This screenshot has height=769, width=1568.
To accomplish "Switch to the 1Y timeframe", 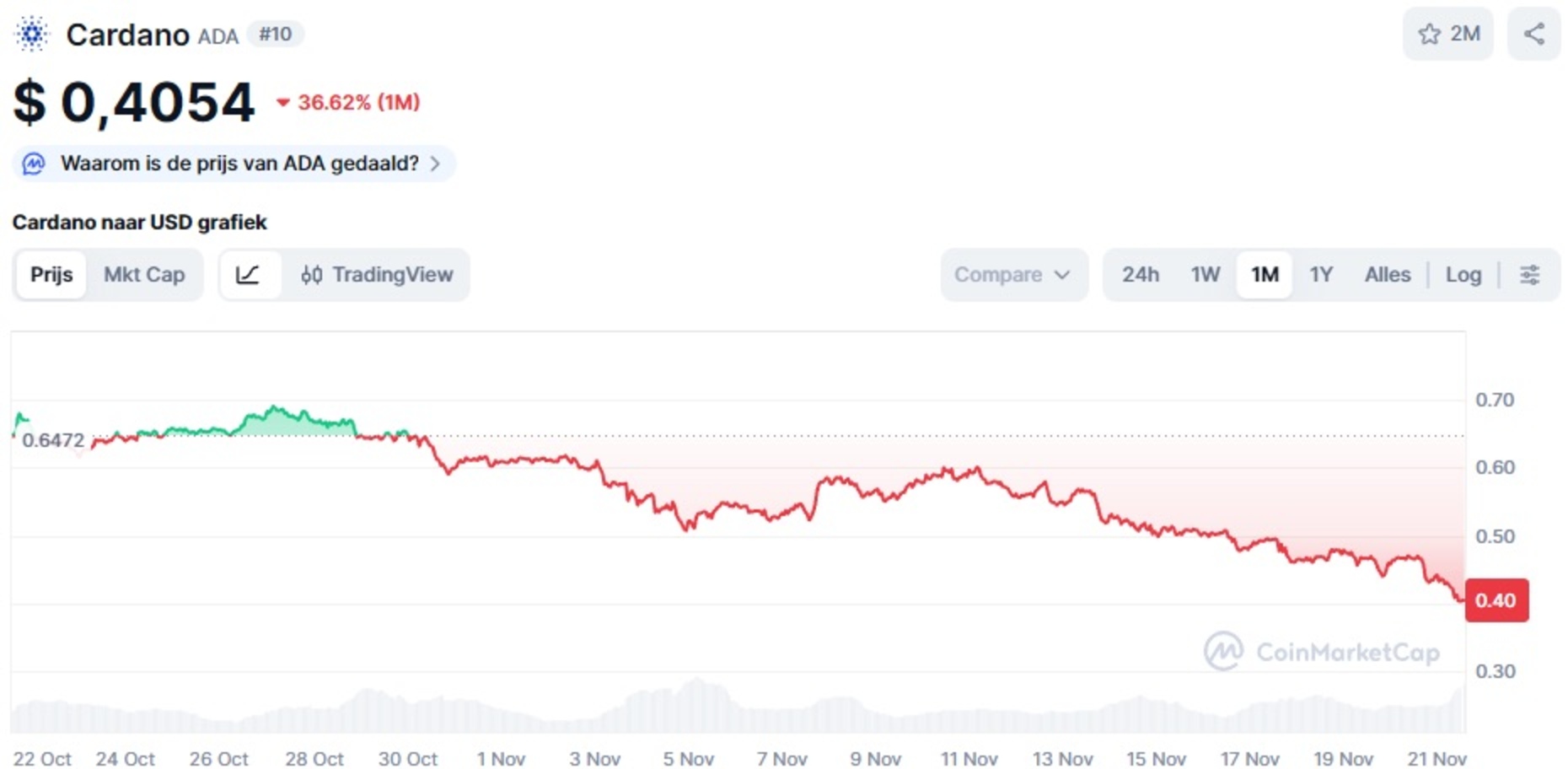I will click(1321, 275).
